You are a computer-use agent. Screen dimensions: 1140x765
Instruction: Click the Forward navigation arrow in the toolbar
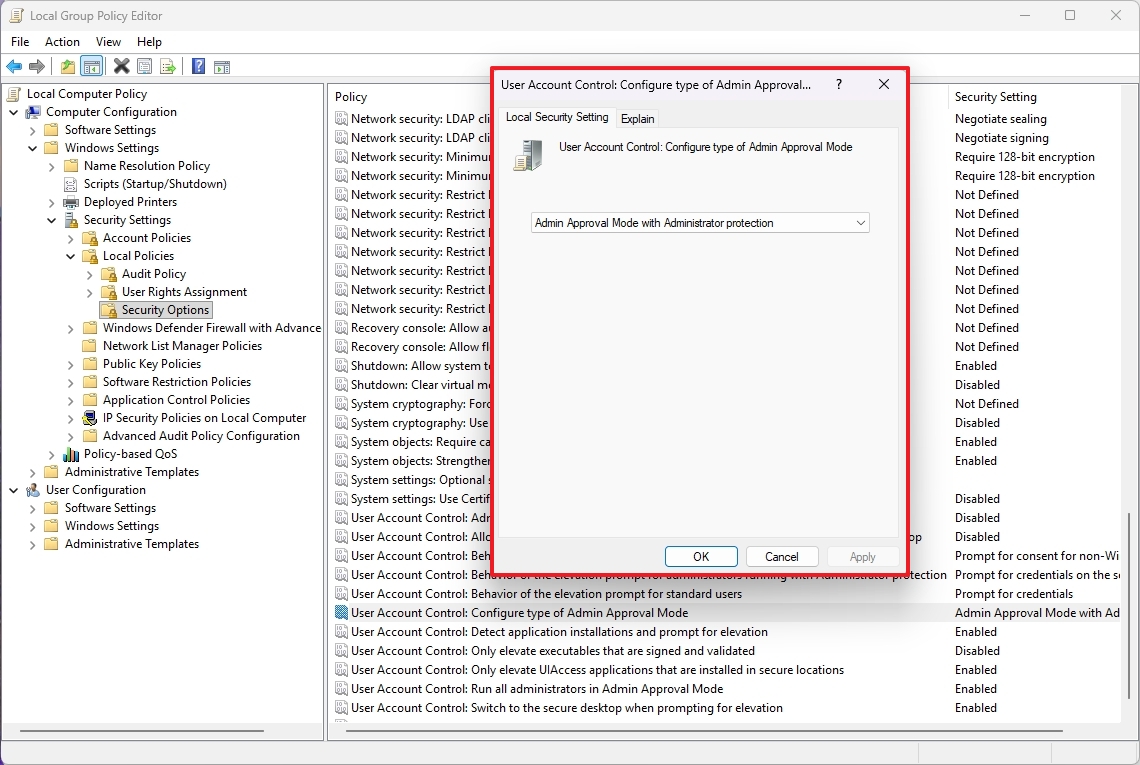(39, 66)
